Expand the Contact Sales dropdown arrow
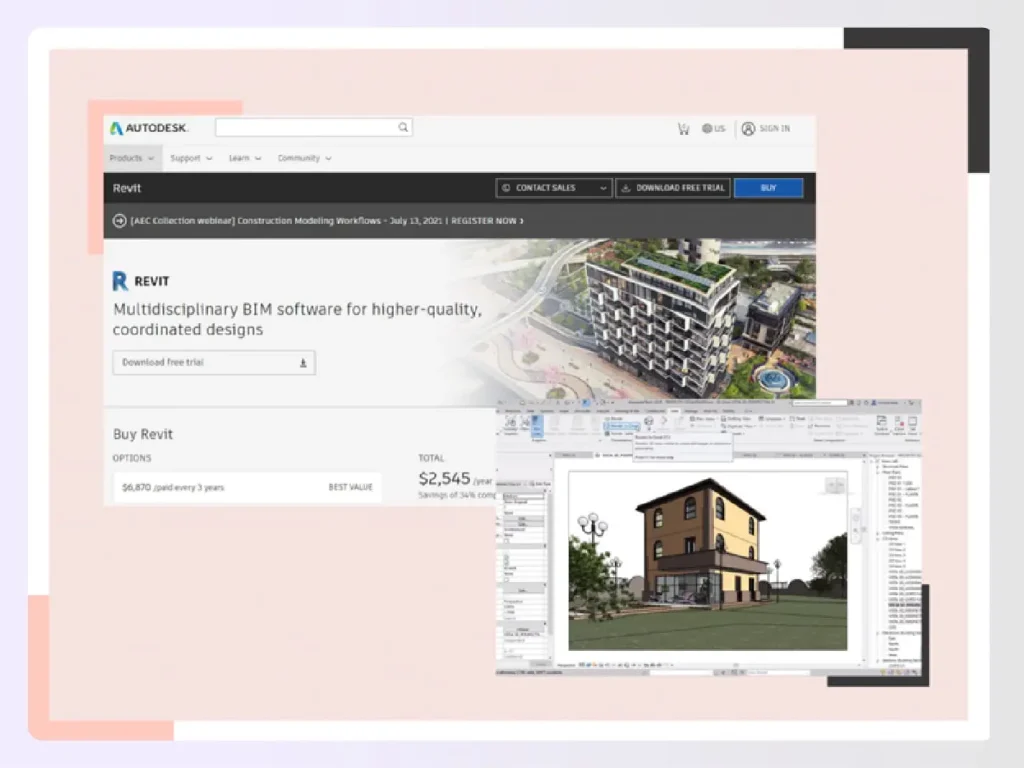This screenshot has height=768, width=1024. coord(604,188)
